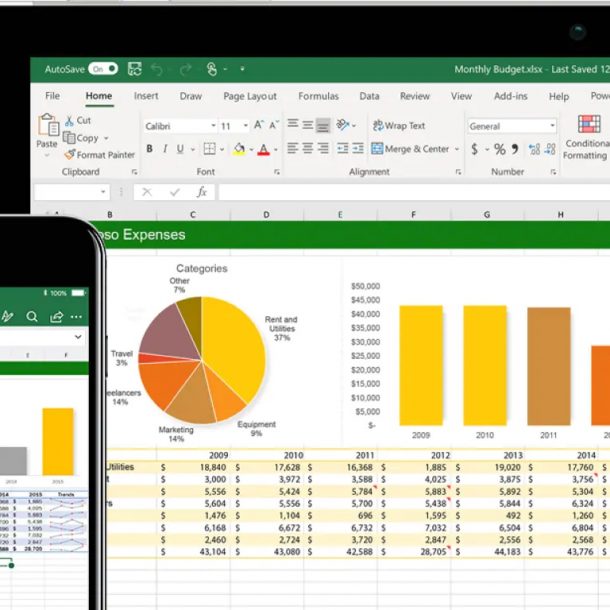Click the Accounting dollar format icon

475,149
